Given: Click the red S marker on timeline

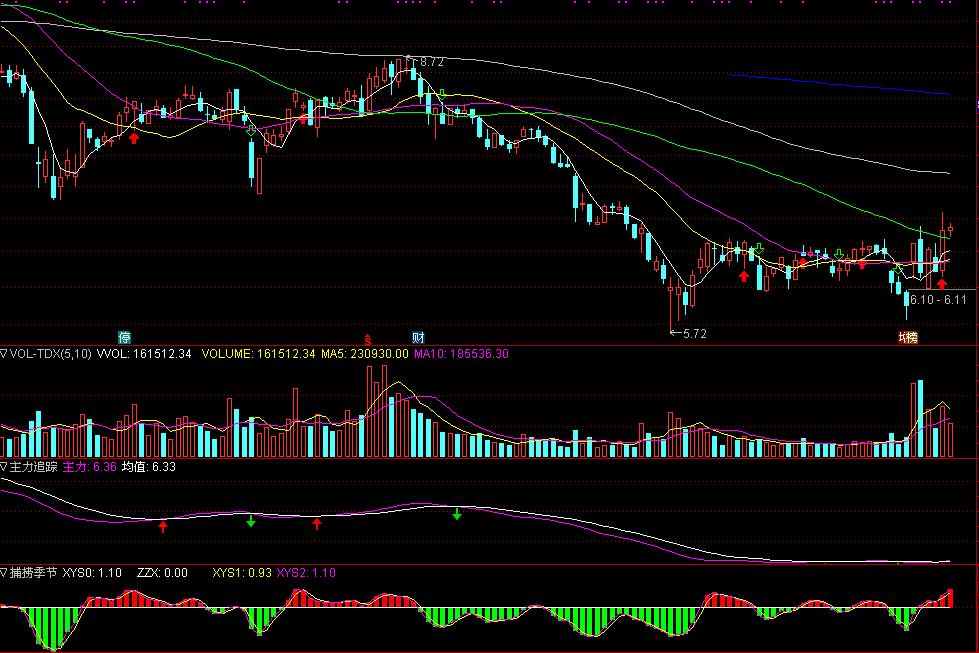Looking at the screenshot, I should (368, 340).
